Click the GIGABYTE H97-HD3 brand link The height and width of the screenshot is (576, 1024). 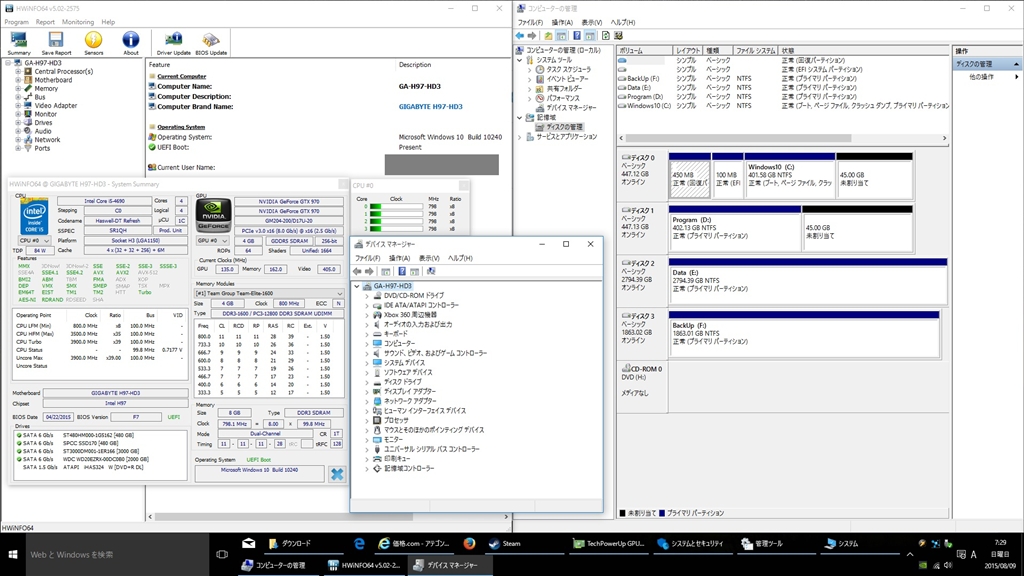coord(430,106)
